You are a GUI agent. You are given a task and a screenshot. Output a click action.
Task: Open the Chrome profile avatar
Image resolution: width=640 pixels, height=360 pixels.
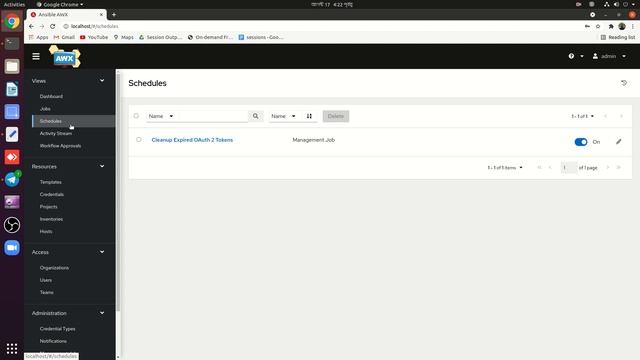click(622, 26)
